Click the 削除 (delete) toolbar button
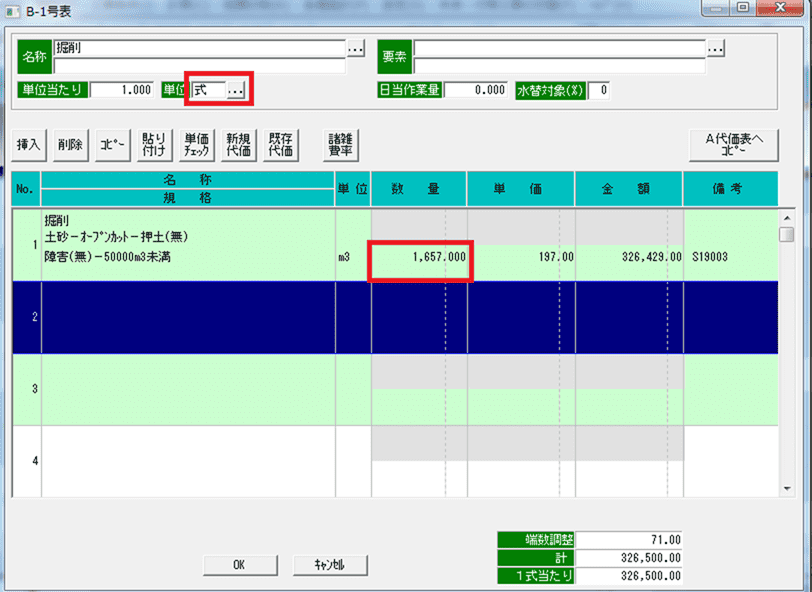This screenshot has height=592, width=812. [70, 145]
